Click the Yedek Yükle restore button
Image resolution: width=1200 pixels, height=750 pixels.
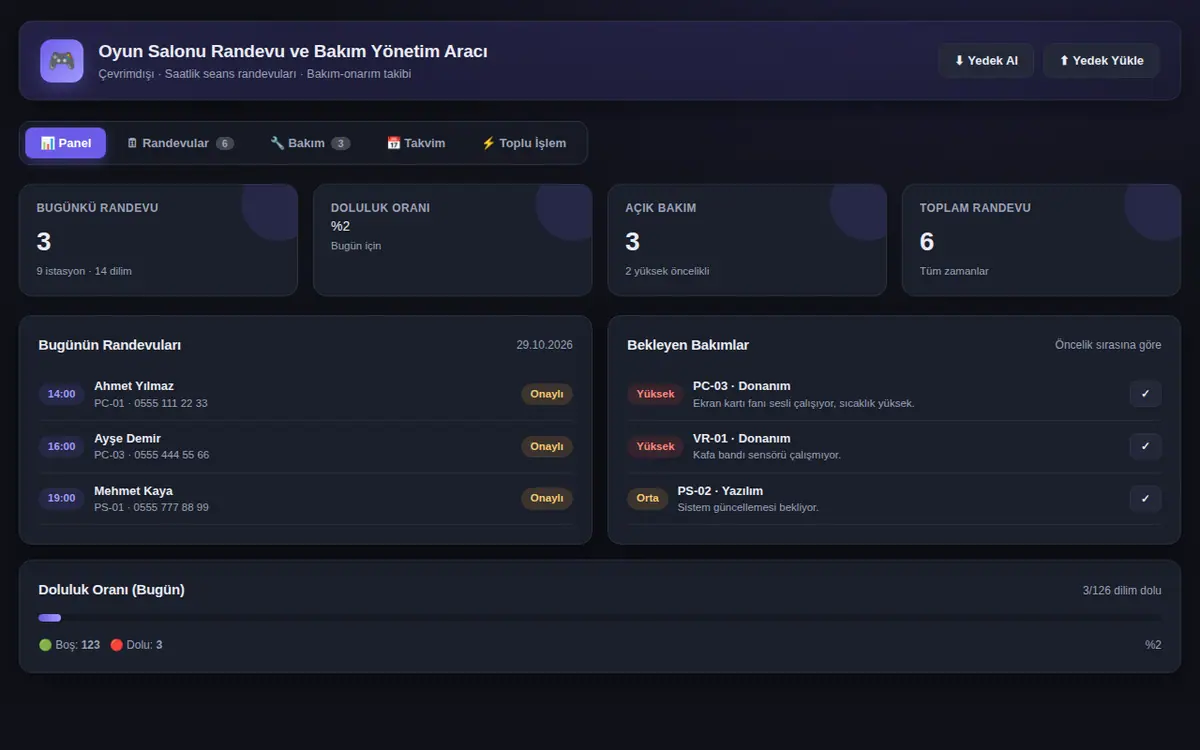[x=1101, y=61]
